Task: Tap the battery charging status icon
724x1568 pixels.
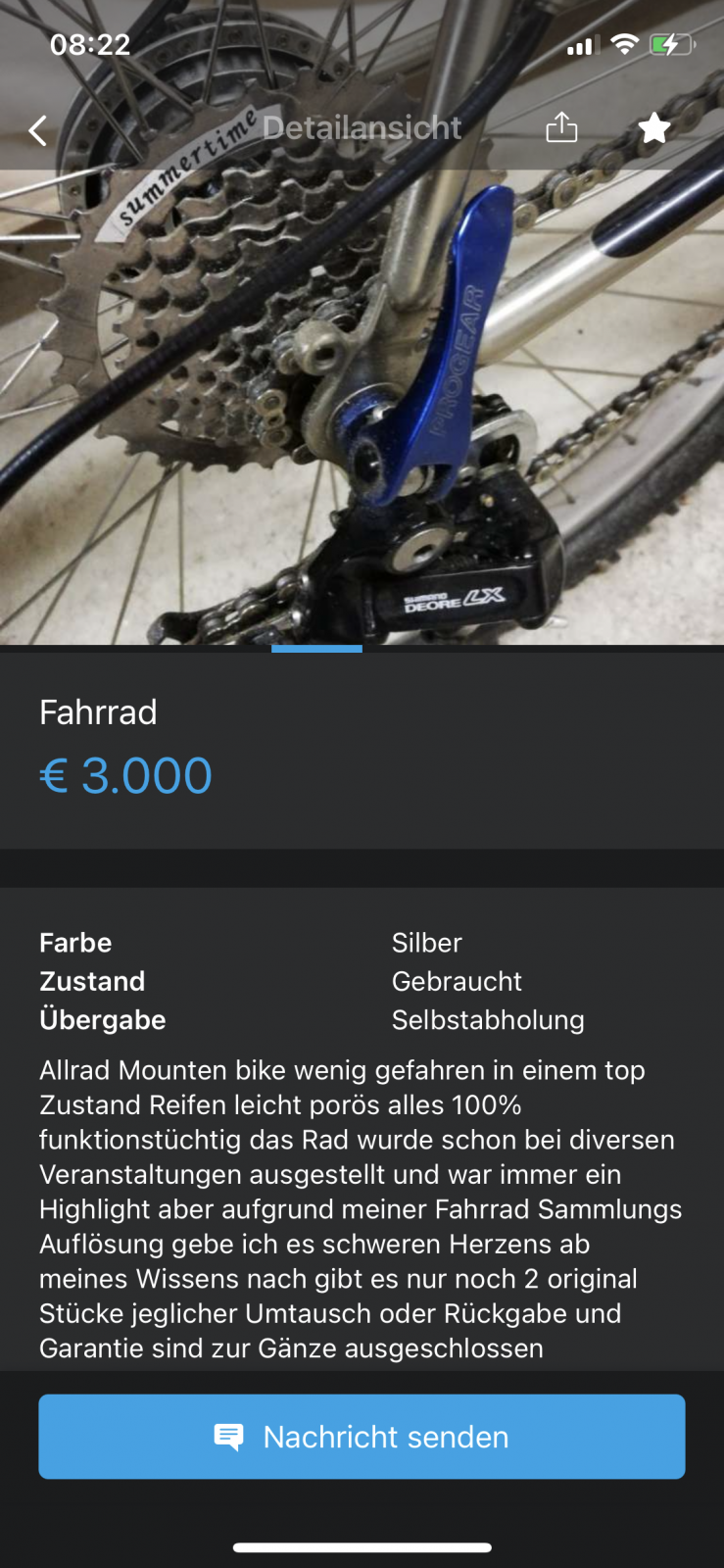Action: click(672, 44)
